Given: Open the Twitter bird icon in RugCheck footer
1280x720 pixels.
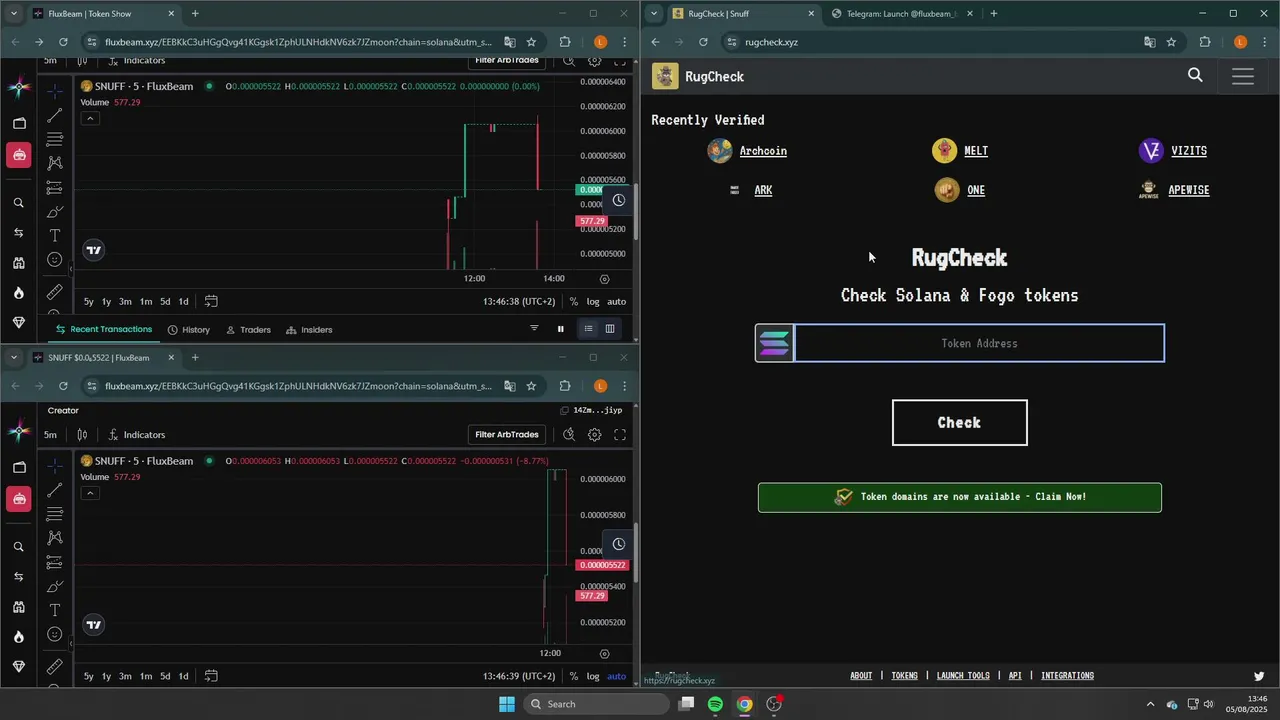Looking at the screenshot, I should pyautogui.click(x=1259, y=676).
